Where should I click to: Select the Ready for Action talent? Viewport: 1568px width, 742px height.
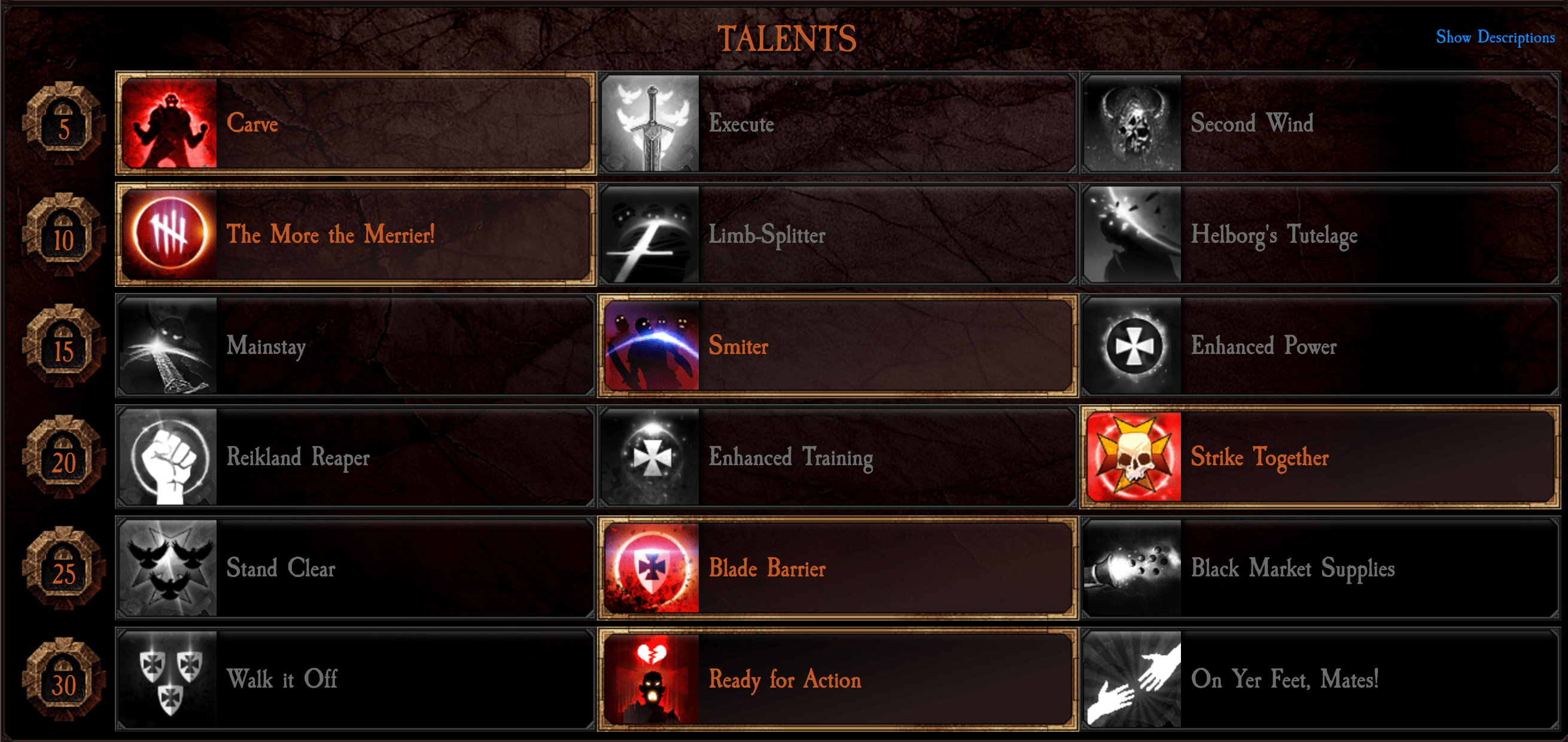(838, 679)
